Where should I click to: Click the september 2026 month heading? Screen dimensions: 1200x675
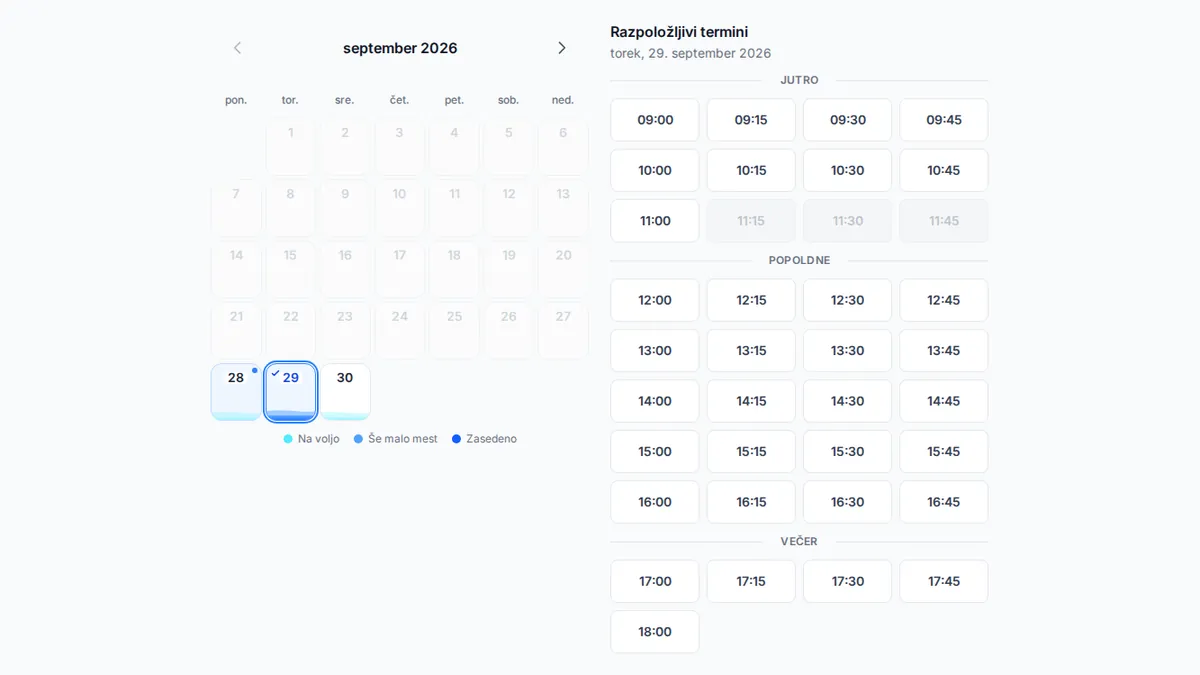400,48
